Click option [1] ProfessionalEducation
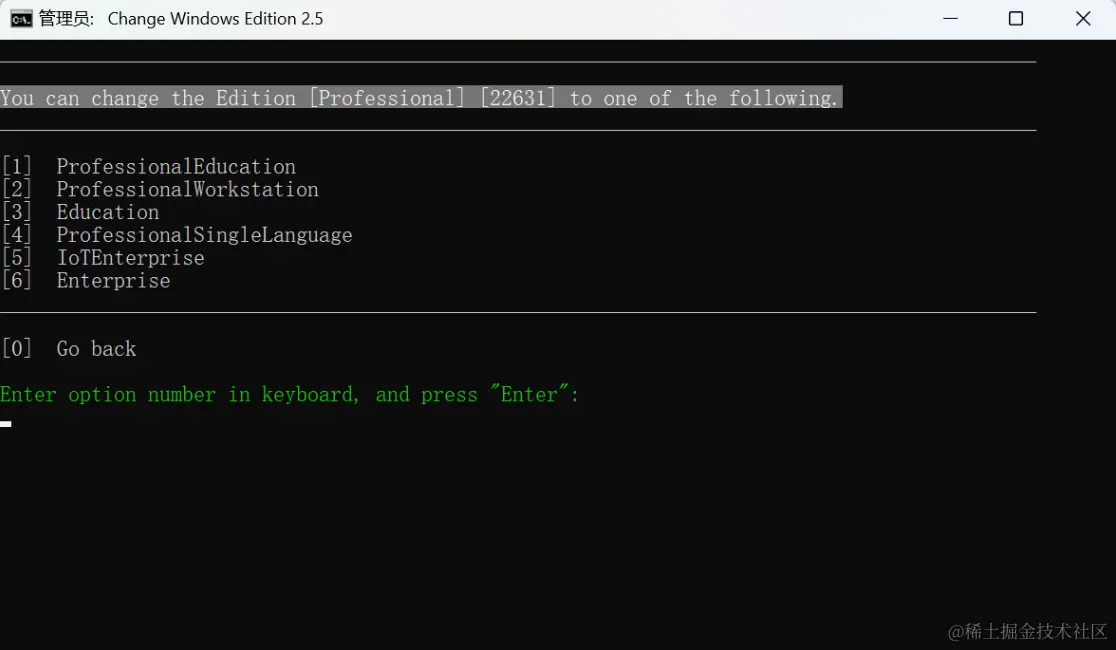The width and height of the screenshot is (1116, 650). pos(149,167)
